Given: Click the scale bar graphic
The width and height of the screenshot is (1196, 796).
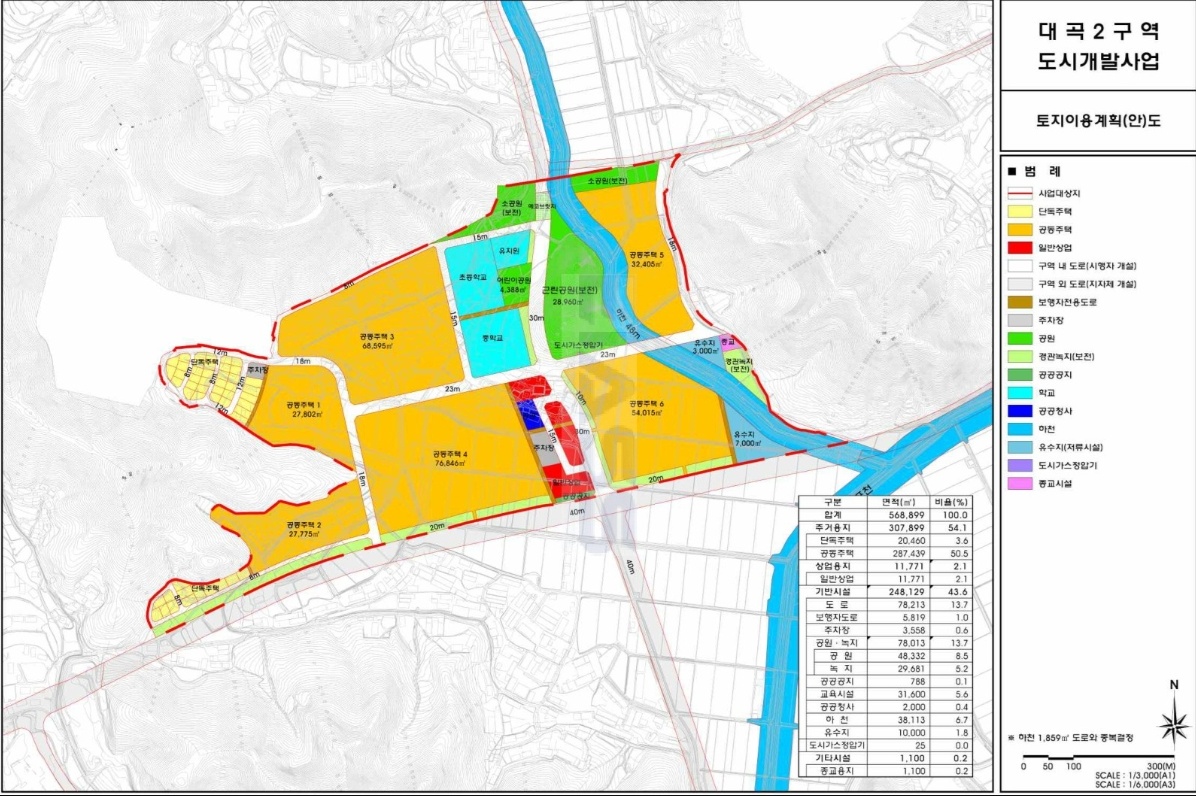Looking at the screenshot, I should pos(1099,756).
